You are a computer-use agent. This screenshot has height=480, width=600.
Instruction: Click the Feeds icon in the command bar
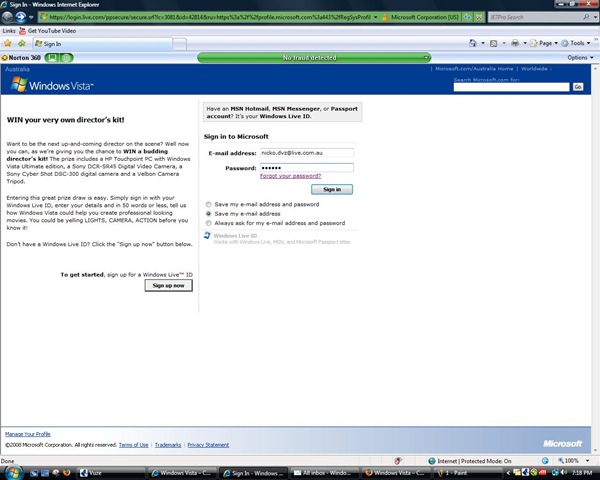(494, 43)
